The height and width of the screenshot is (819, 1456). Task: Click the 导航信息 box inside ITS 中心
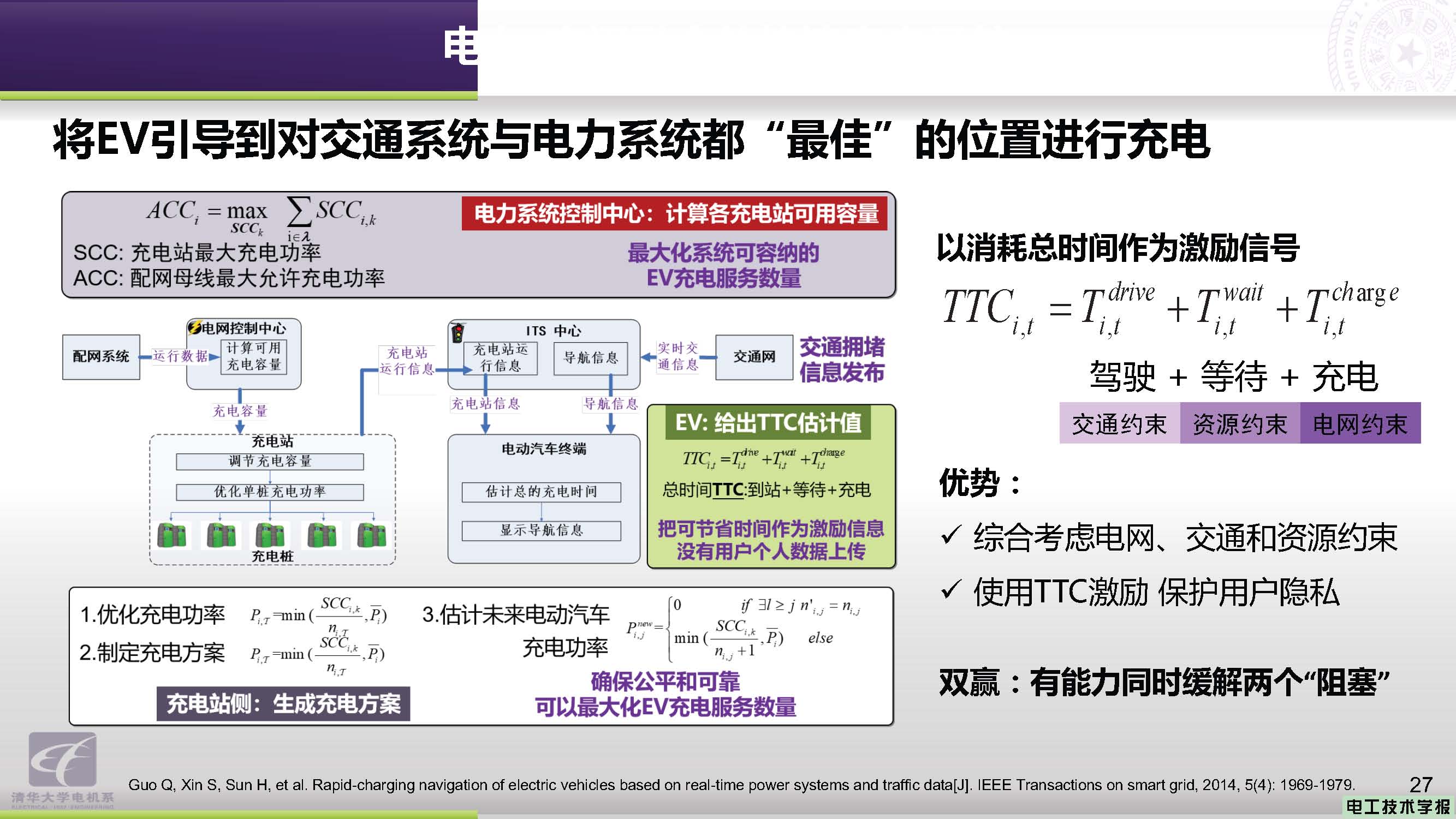tap(591, 357)
